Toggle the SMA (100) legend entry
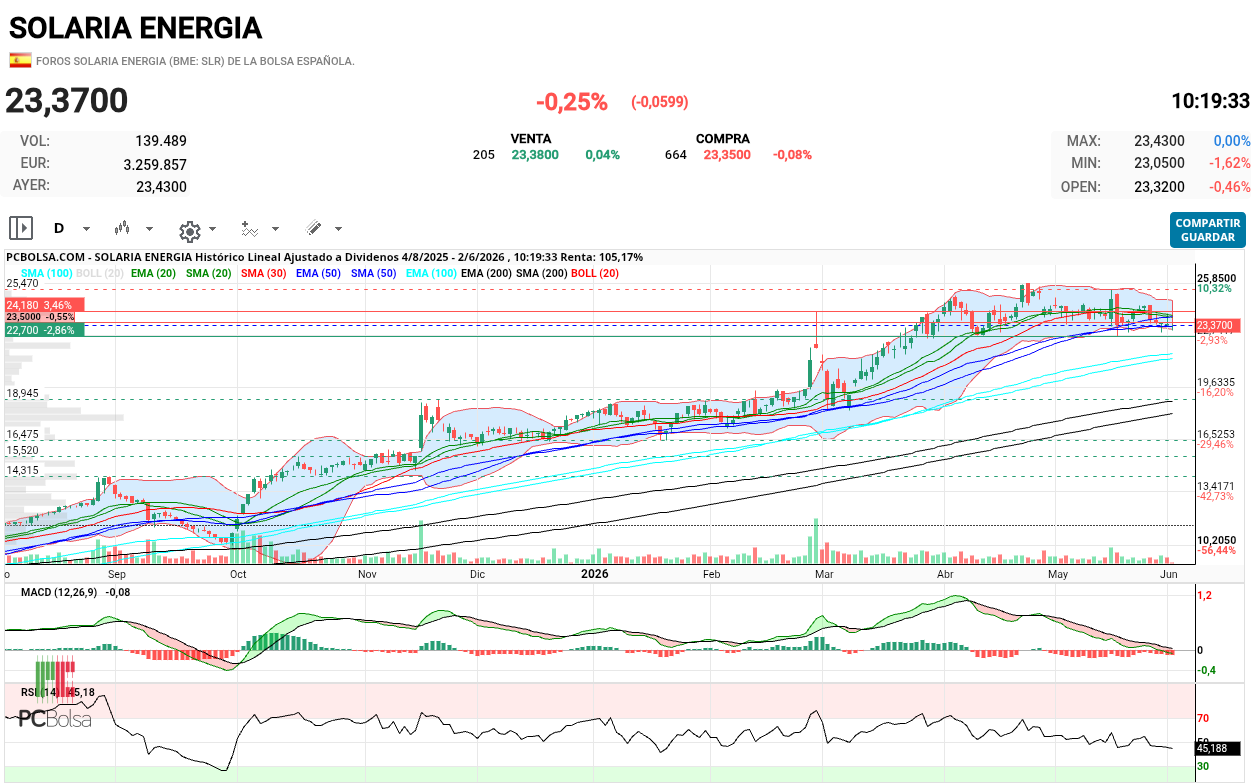Viewport: 1256px width, 783px height. pyautogui.click(x=46, y=273)
